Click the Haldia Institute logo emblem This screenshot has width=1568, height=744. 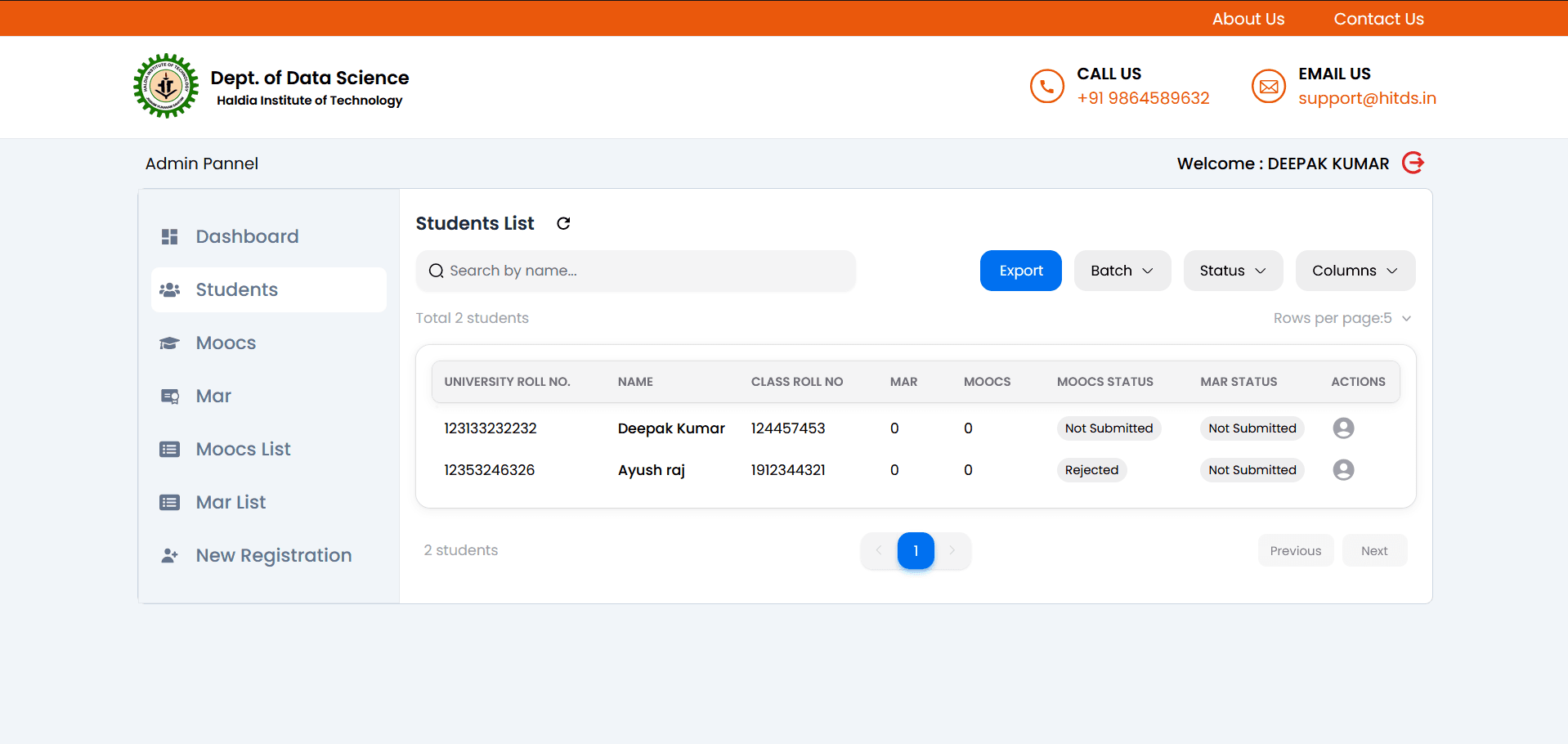click(166, 86)
